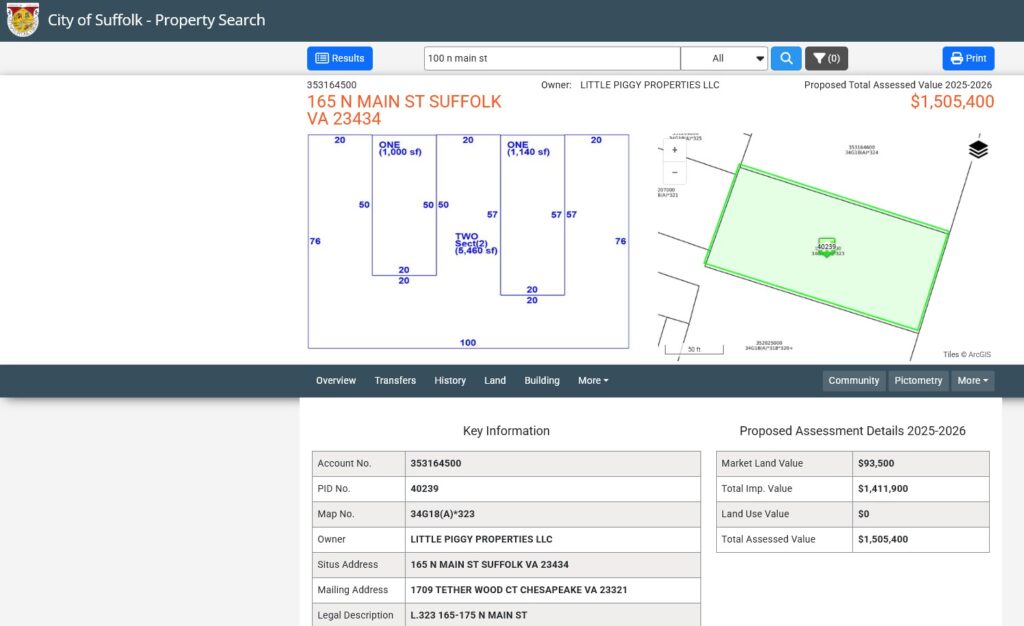Image resolution: width=1024 pixels, height=626 pixels.
Task: Click Total Imp. Value $1,411,900
Action: (x=883, y=489)
